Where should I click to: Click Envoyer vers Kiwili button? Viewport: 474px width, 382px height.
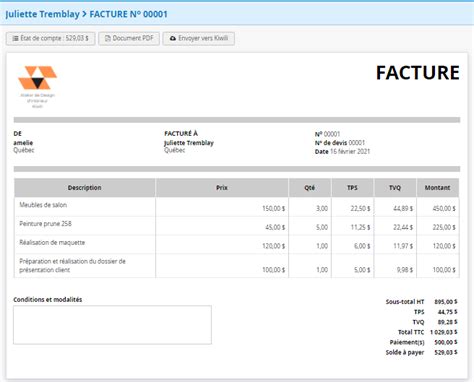pyautogui.click(x=199, y=38)
